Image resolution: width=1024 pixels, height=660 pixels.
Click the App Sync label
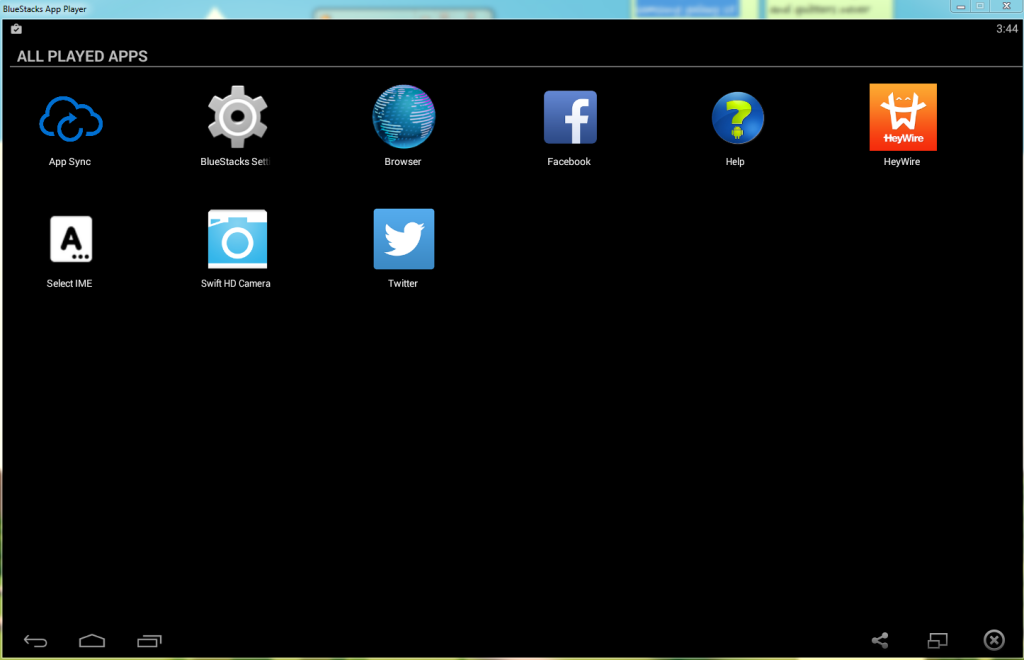[x=70, y=162]
